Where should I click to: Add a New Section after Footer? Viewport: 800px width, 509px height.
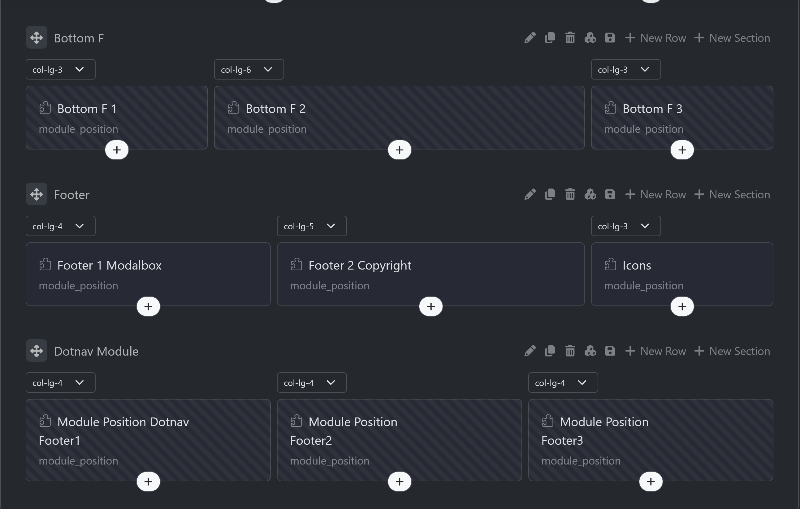tap(732, 194)
